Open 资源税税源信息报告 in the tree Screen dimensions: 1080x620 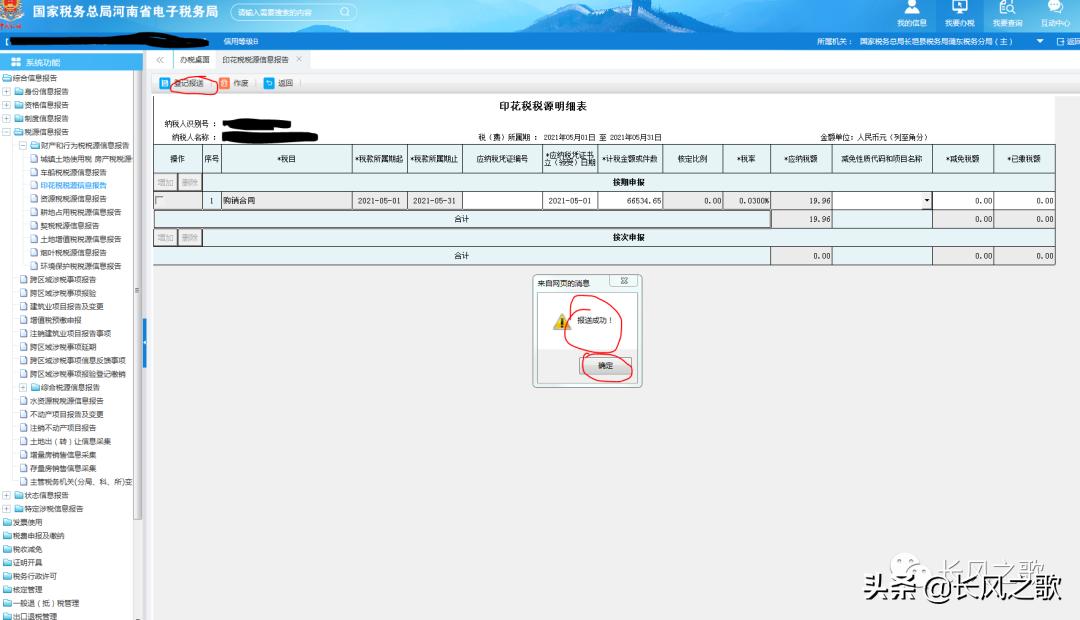[73, 198]
